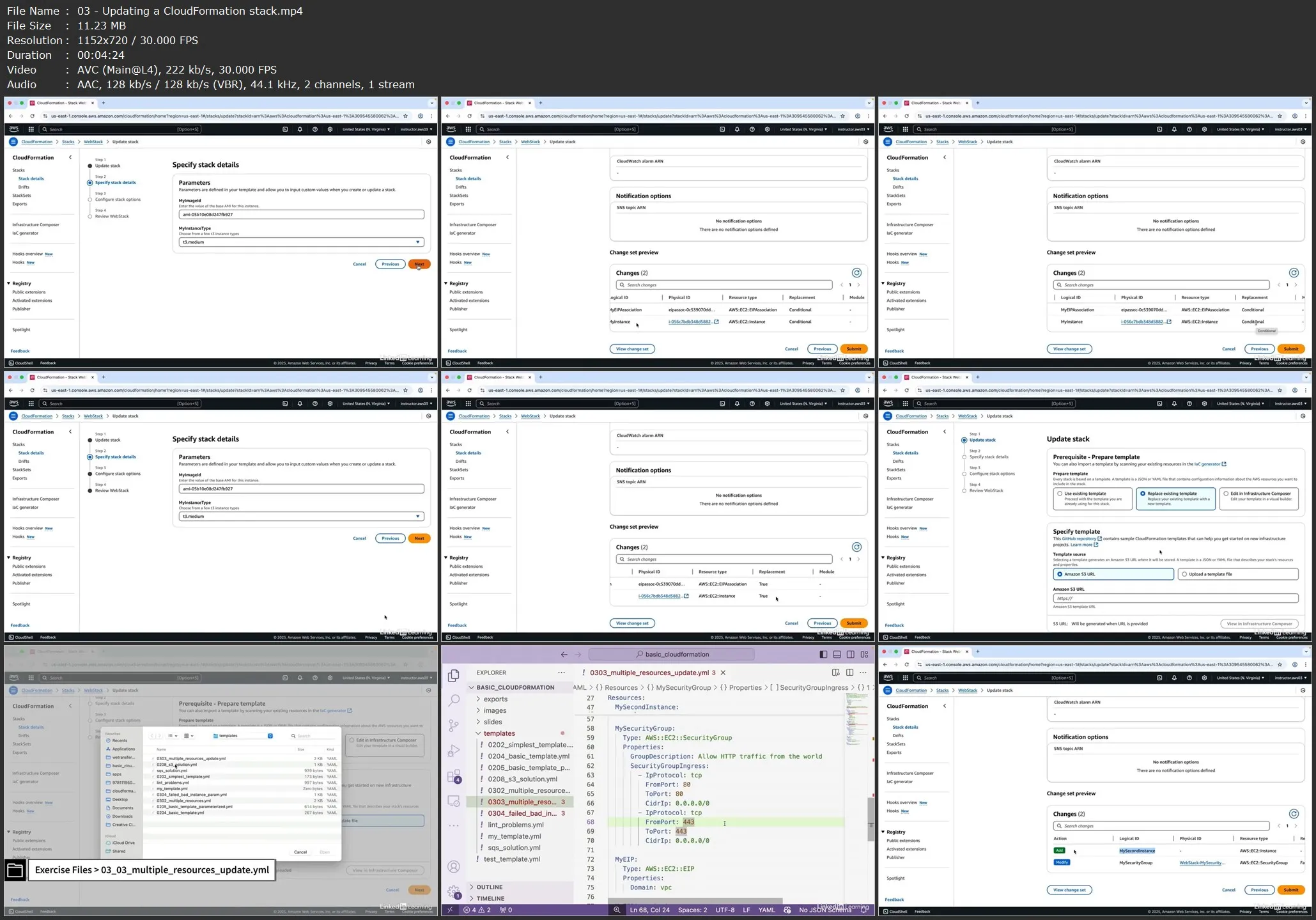Open the Search view in VS Code activity bar
The height and width of the screenshot is (920, 1316).
(x=454, y=701)
